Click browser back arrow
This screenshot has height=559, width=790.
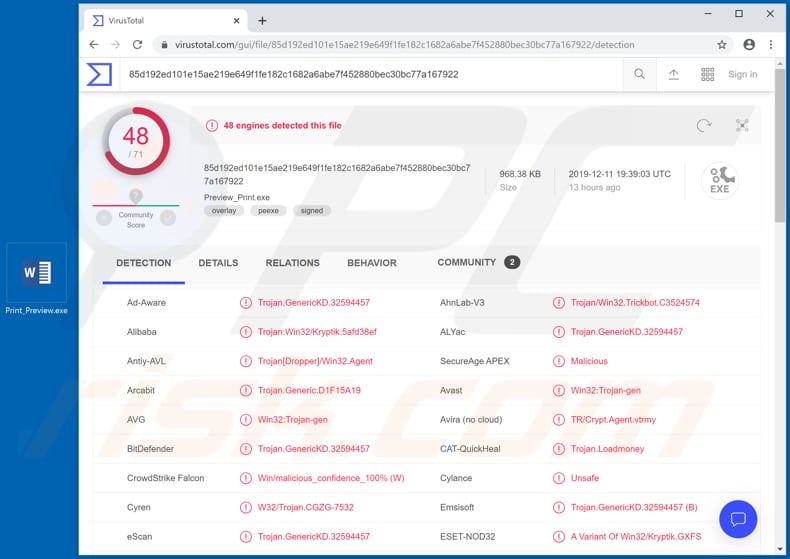pos(94,44)
